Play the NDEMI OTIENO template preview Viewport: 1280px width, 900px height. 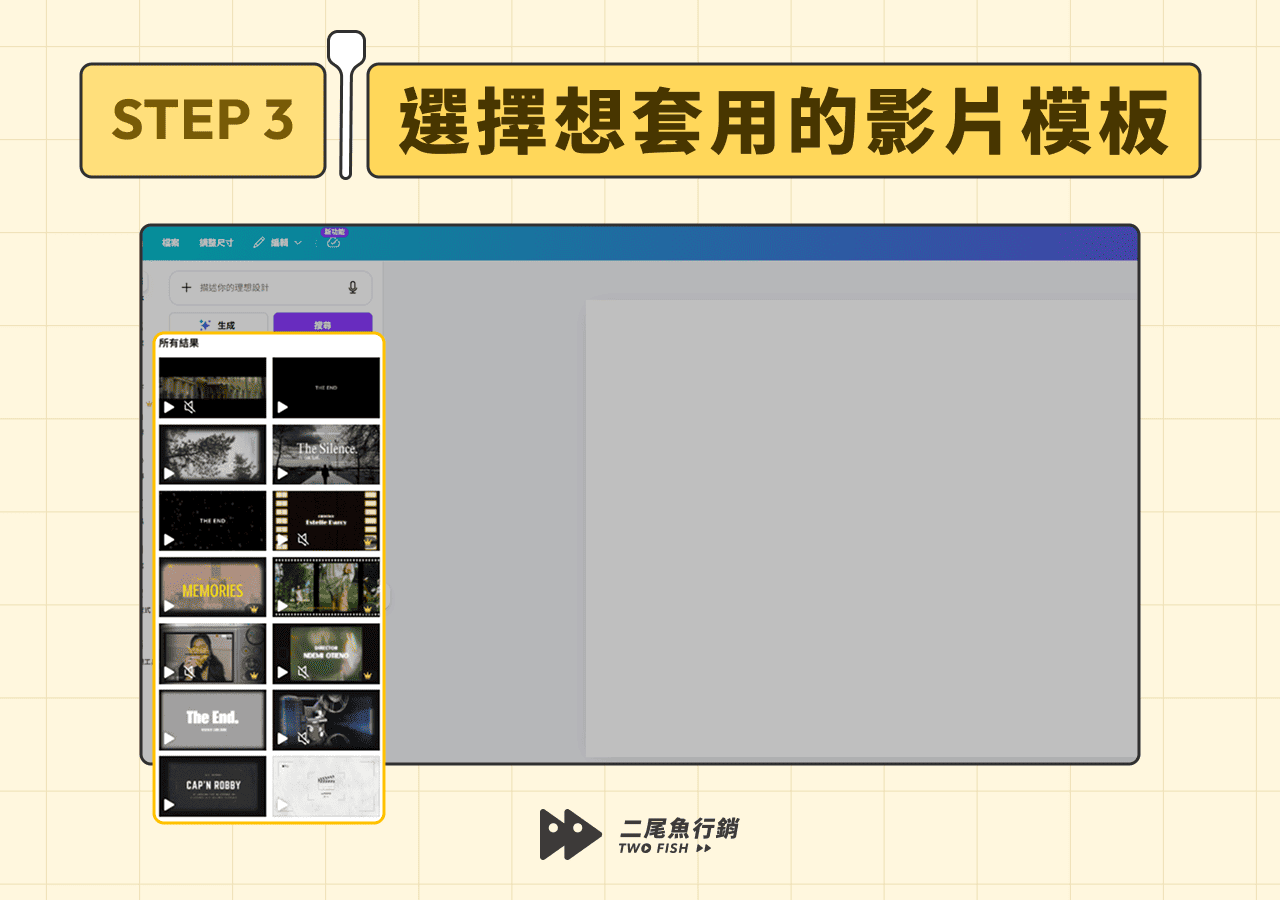283,672
